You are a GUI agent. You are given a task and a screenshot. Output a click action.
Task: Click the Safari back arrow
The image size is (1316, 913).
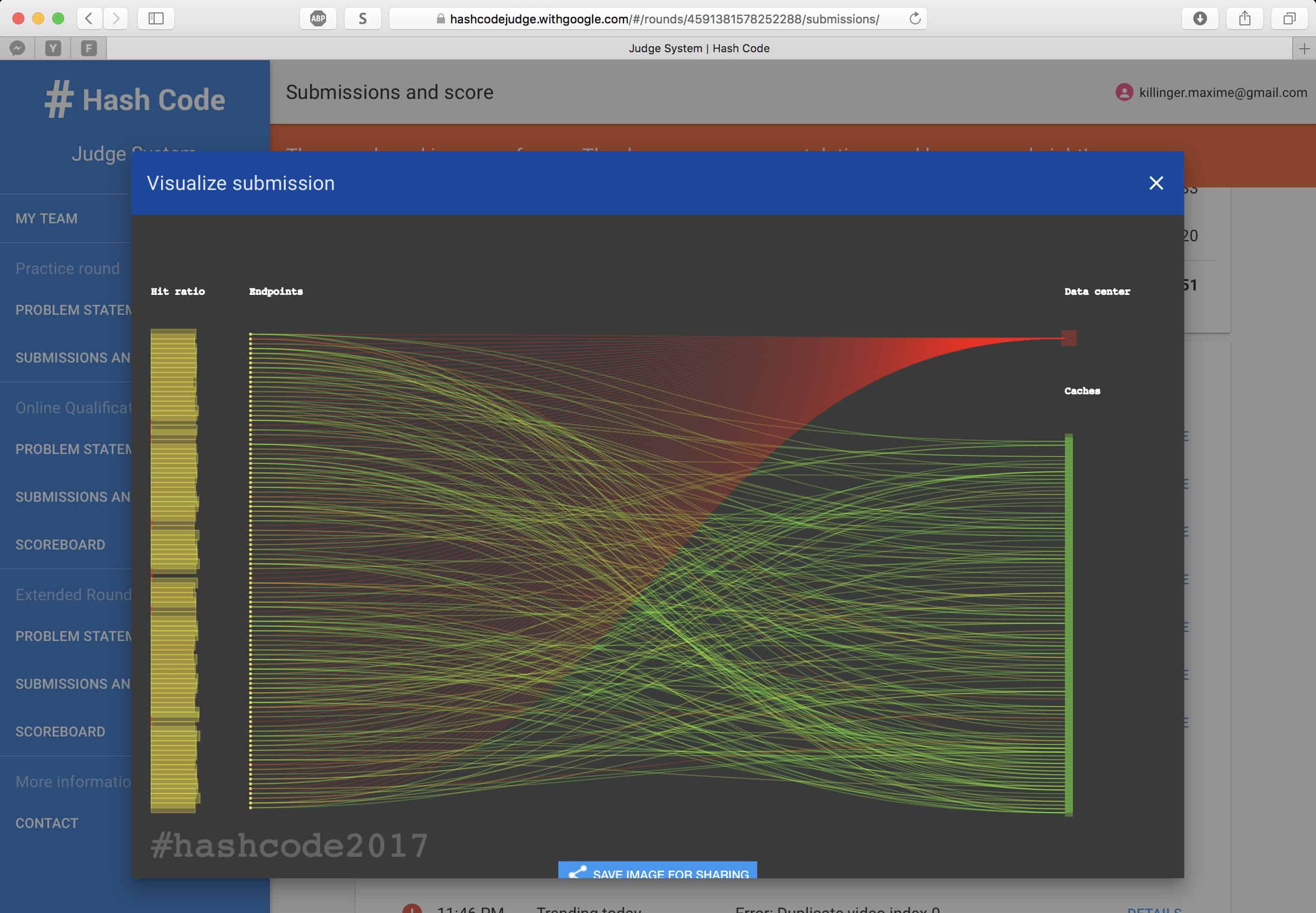click(88, 18)
